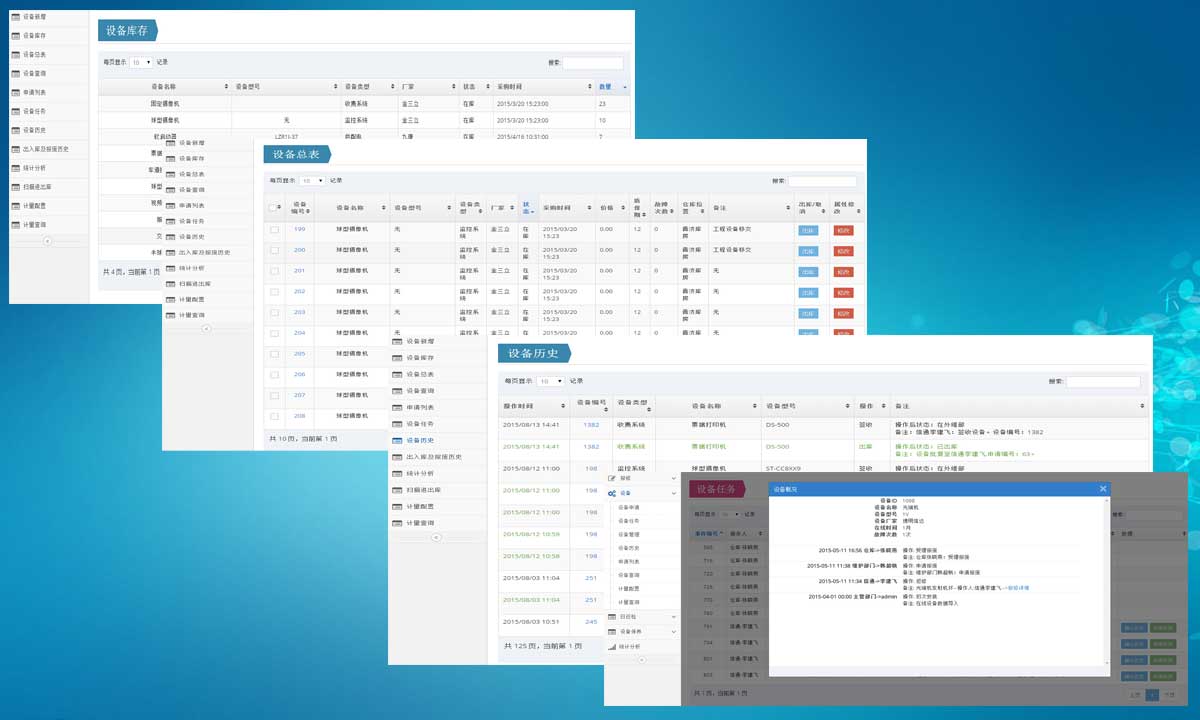
Task: Click search field in 设备总表 window
Action: tap(822, 181)
